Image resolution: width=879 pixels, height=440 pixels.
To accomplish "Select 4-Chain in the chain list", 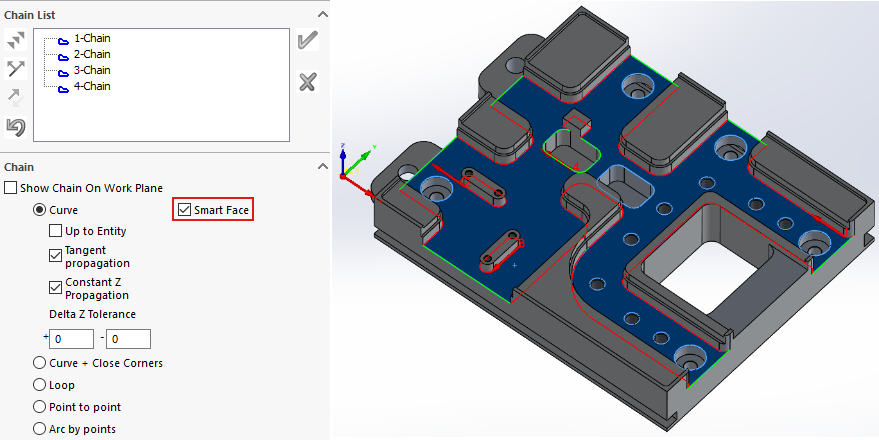I will pos(92,86).
